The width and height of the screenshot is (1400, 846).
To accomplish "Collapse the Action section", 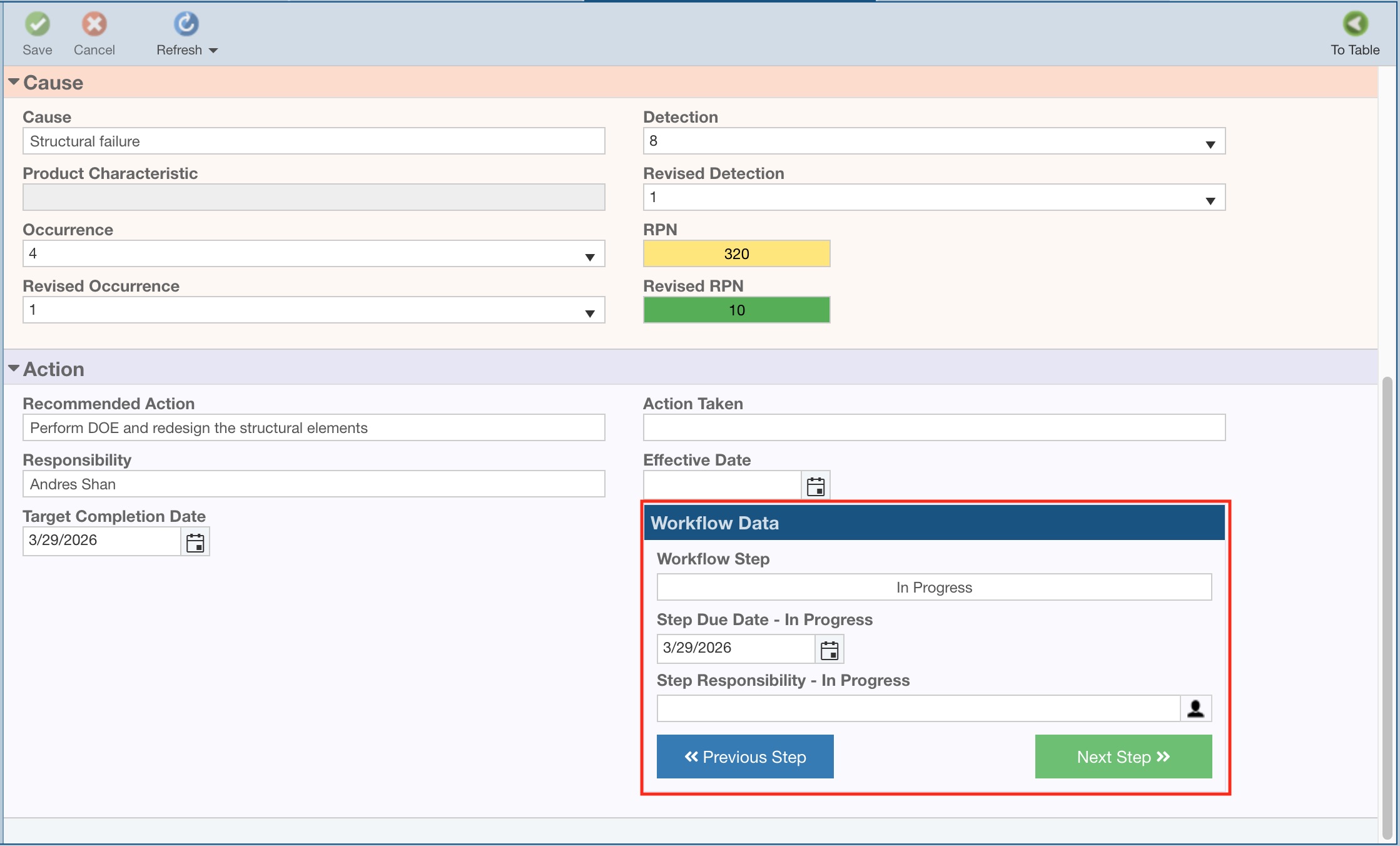I will pyautogui.click(x=14, y=369).
